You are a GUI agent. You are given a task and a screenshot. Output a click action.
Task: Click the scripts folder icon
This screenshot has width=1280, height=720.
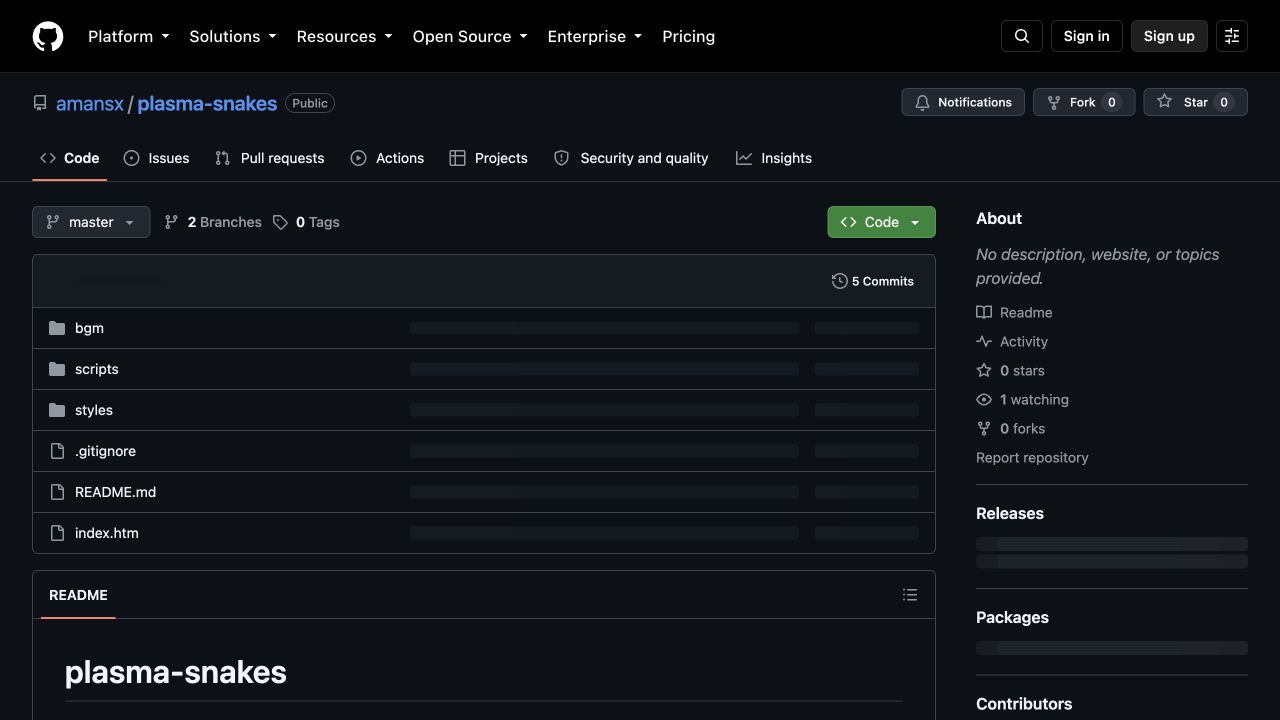tap(57, 369)
